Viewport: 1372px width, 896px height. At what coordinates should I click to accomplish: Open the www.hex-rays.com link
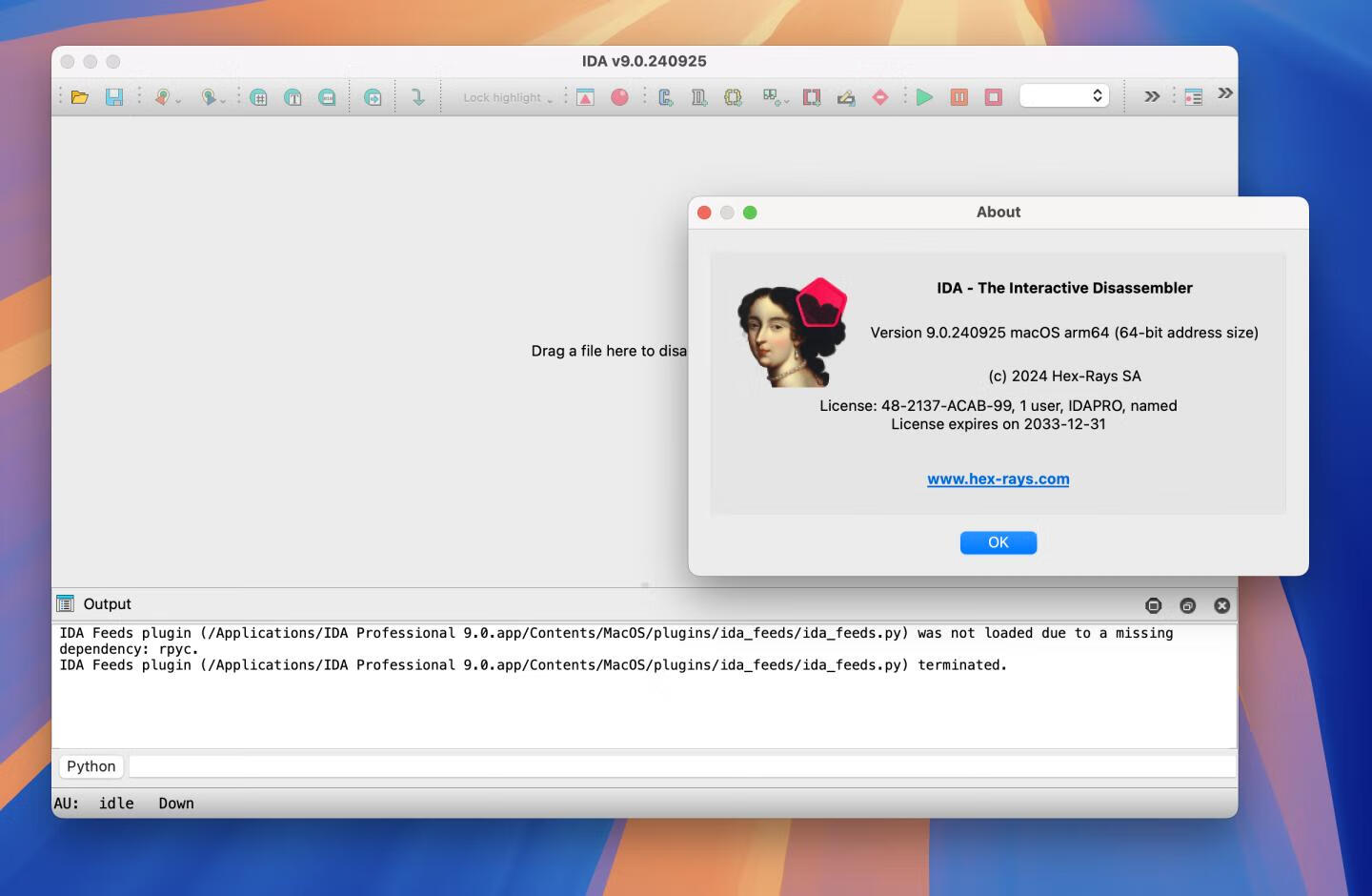click(999, 479)
